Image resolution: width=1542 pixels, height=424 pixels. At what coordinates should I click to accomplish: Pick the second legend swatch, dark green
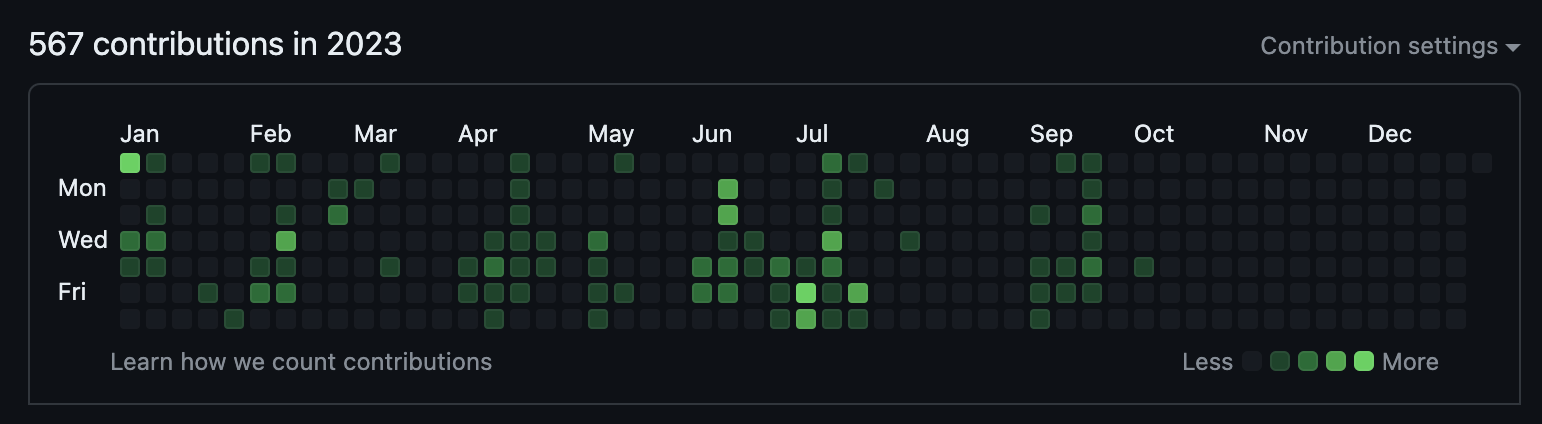click(1280, 362)
